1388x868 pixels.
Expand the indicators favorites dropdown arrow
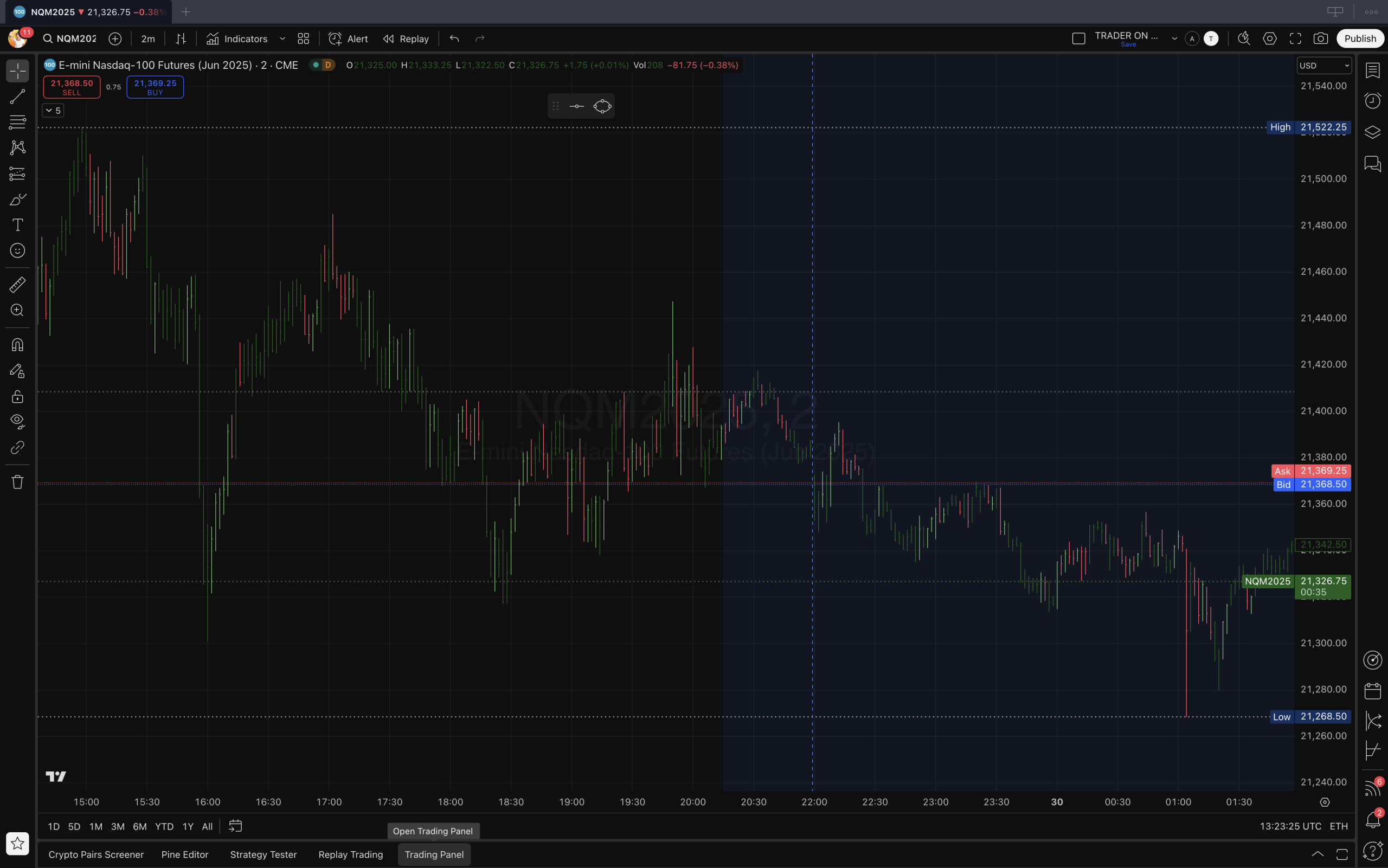[282, 38]
